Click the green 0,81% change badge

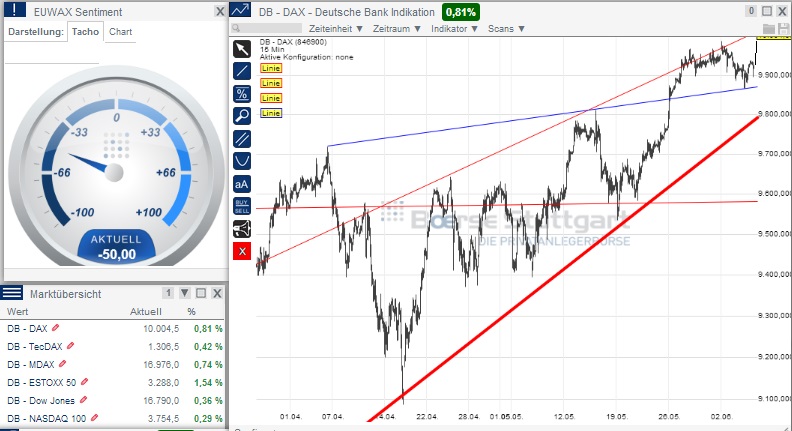(461, 12)
